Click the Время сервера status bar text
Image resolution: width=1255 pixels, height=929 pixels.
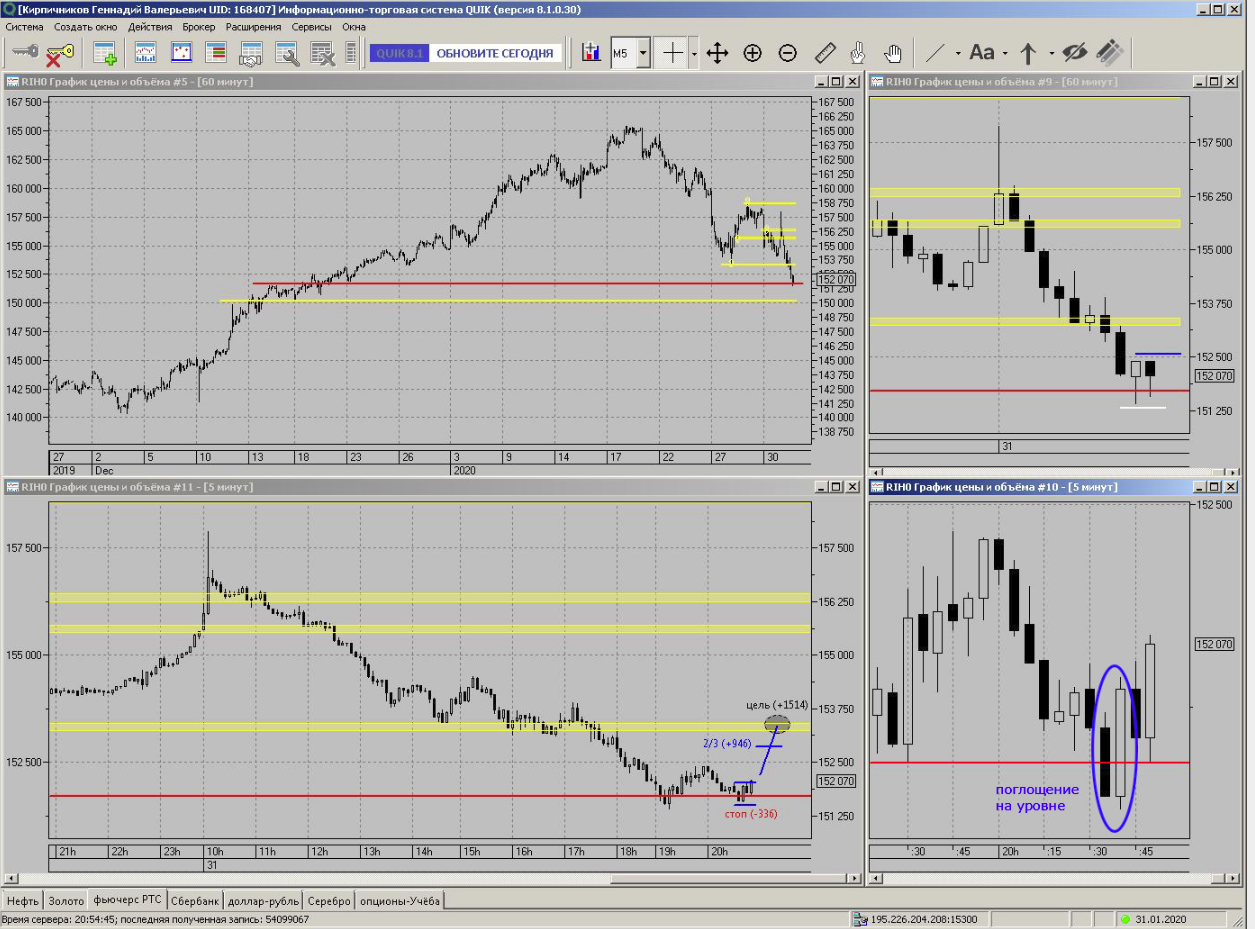tap(155, 918)
